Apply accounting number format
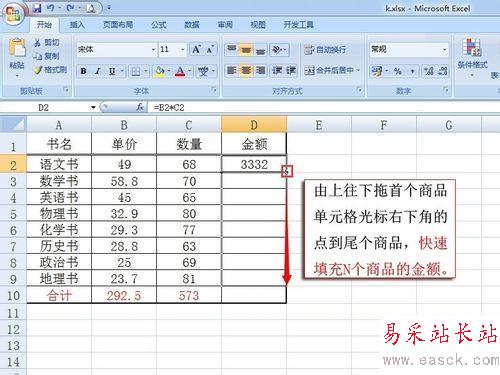 (x=377, y=71)
